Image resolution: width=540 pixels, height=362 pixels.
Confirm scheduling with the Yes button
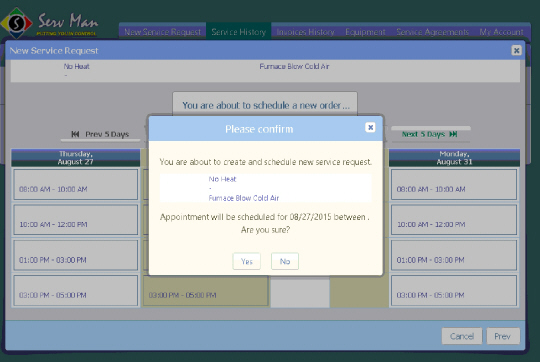coord(247,261)
